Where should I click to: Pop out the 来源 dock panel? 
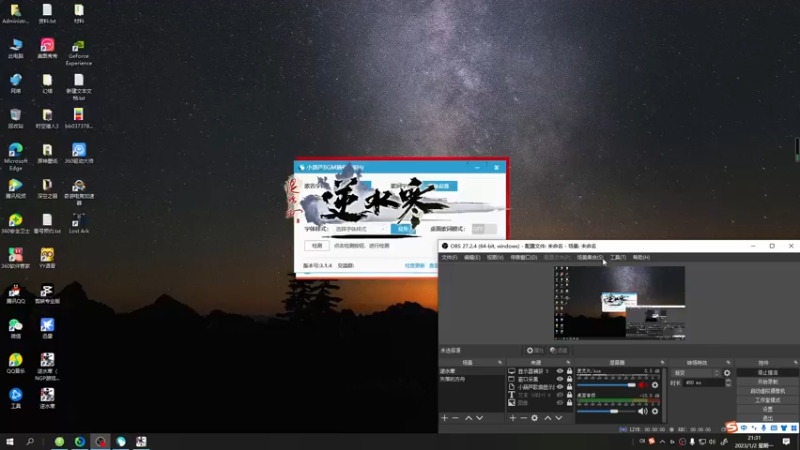click(x=568, y=362)
